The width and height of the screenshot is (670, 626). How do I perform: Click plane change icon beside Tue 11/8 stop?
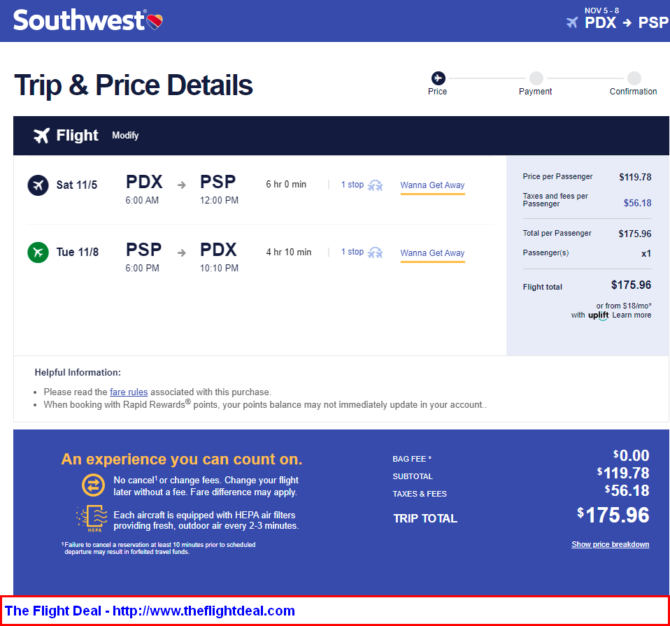coord(376,253)
